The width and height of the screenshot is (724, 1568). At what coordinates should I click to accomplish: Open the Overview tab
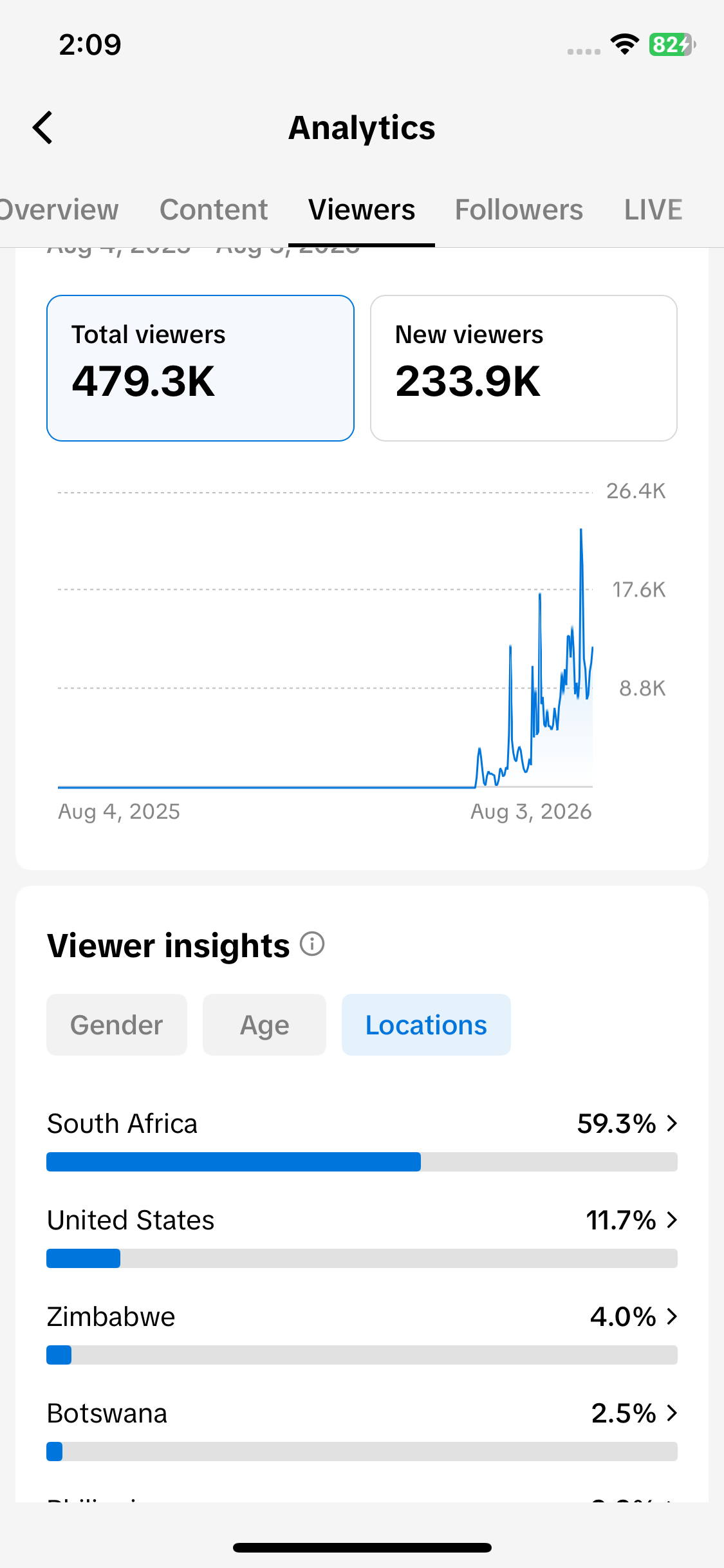[58, 210]
